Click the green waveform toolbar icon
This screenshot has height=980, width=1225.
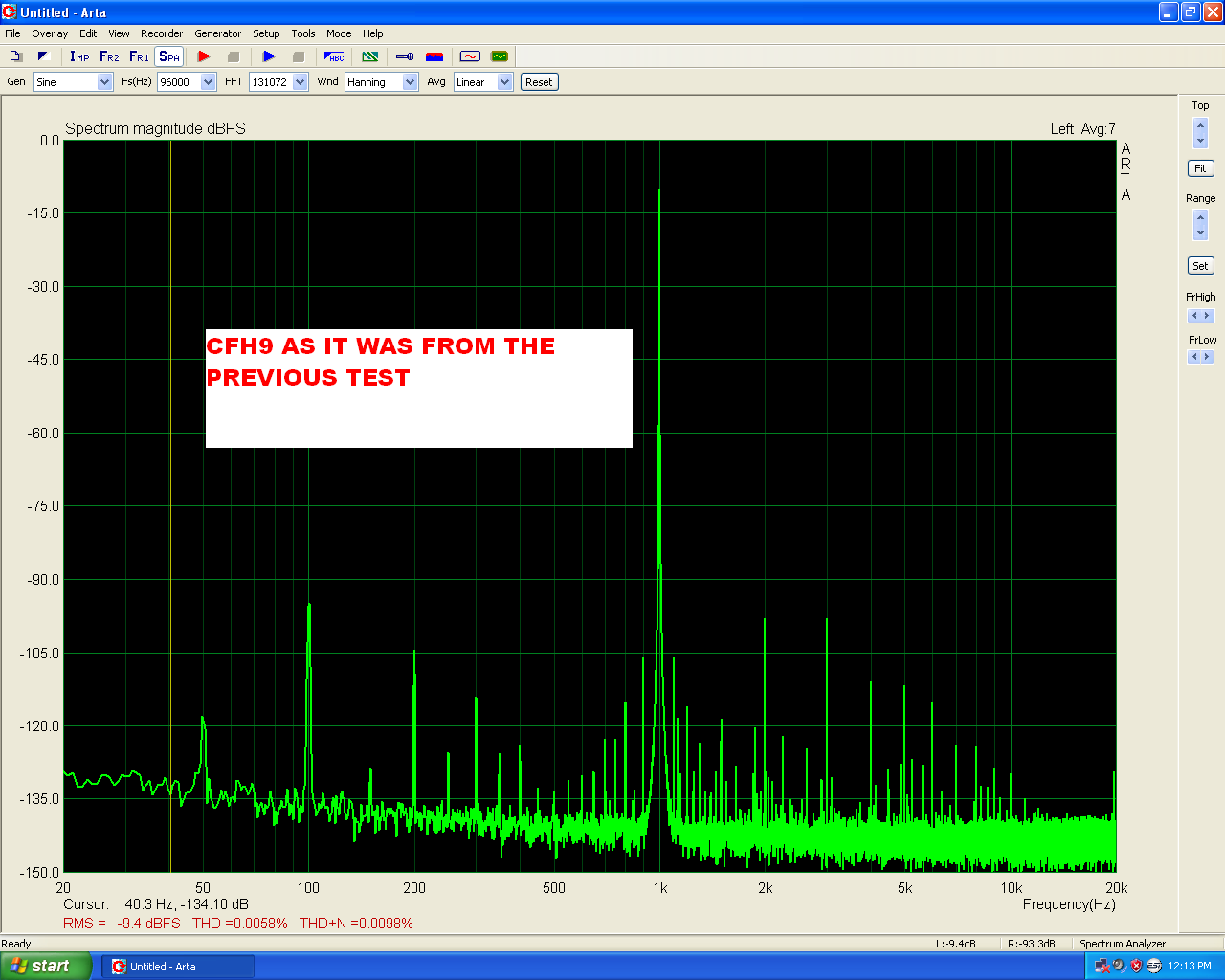tap(500, 56)
